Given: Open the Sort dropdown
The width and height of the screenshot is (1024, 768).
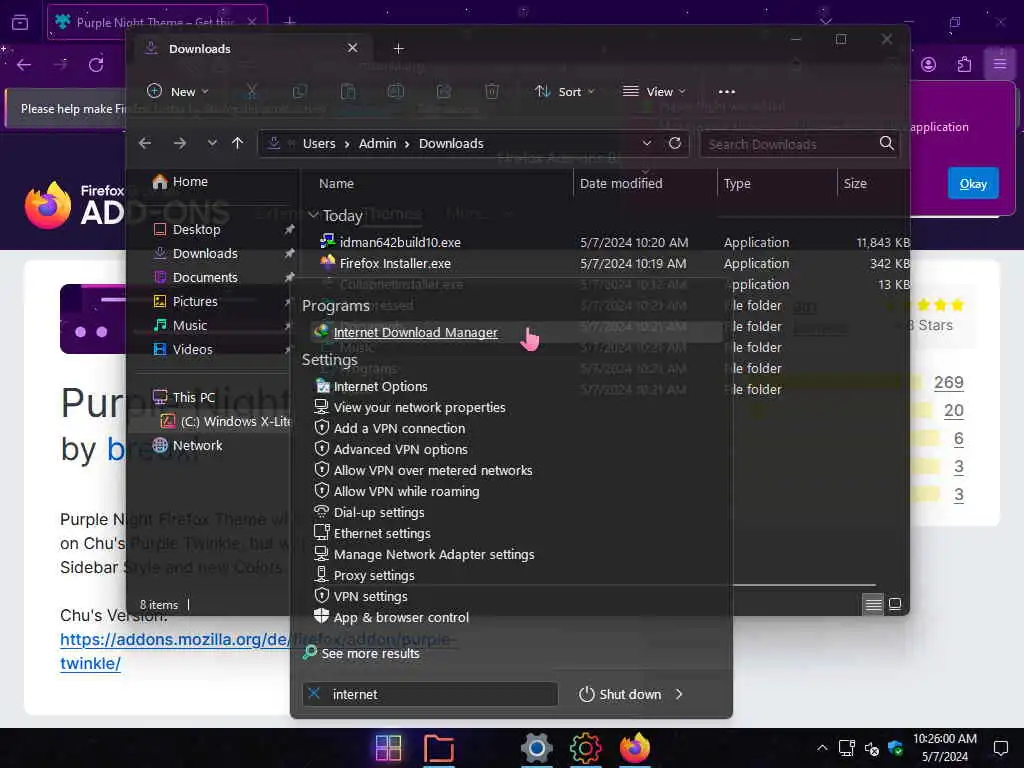Looking at the screenshot, I should point(564,91).
